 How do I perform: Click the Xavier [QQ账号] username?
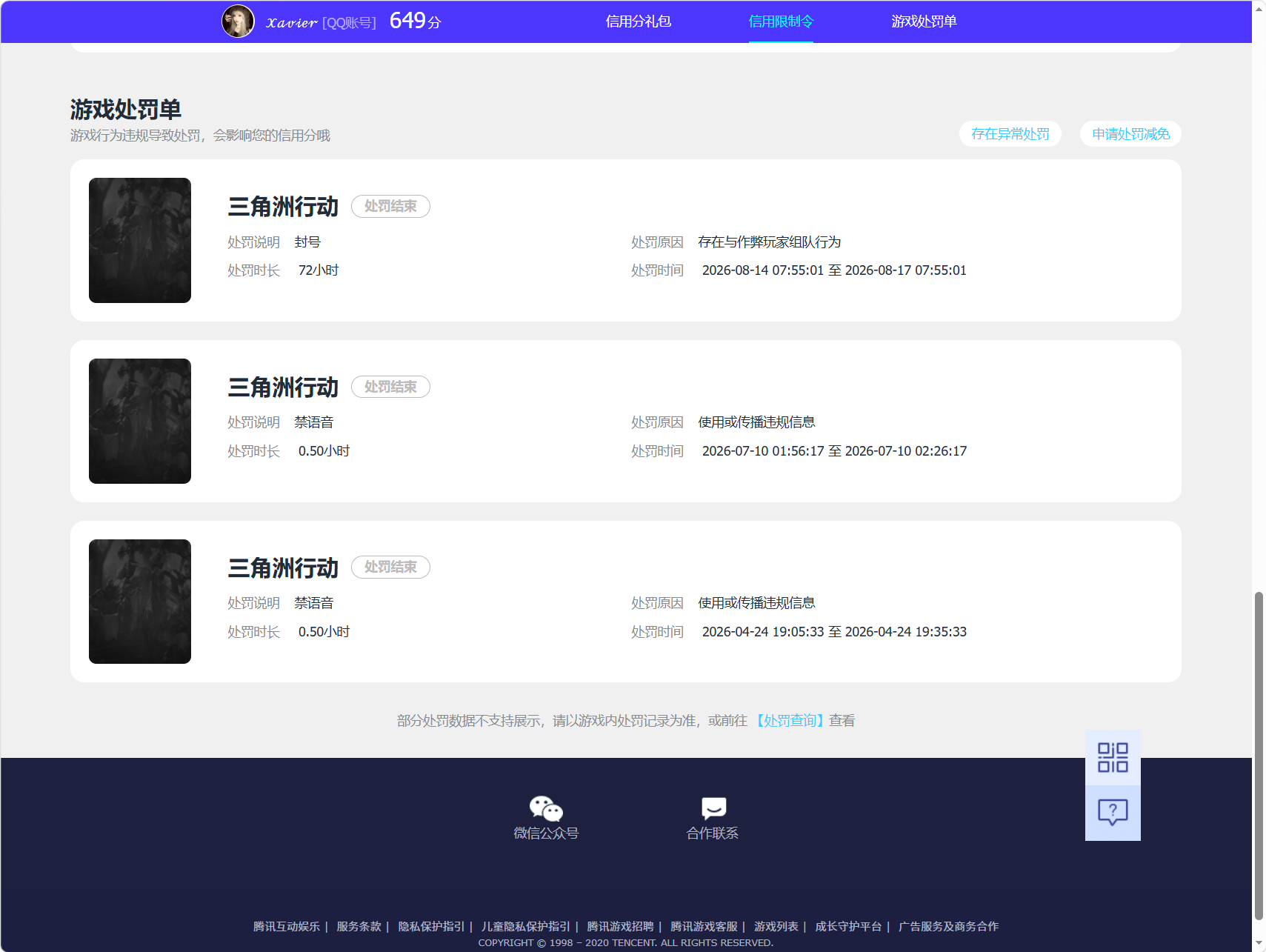(321, 22)
